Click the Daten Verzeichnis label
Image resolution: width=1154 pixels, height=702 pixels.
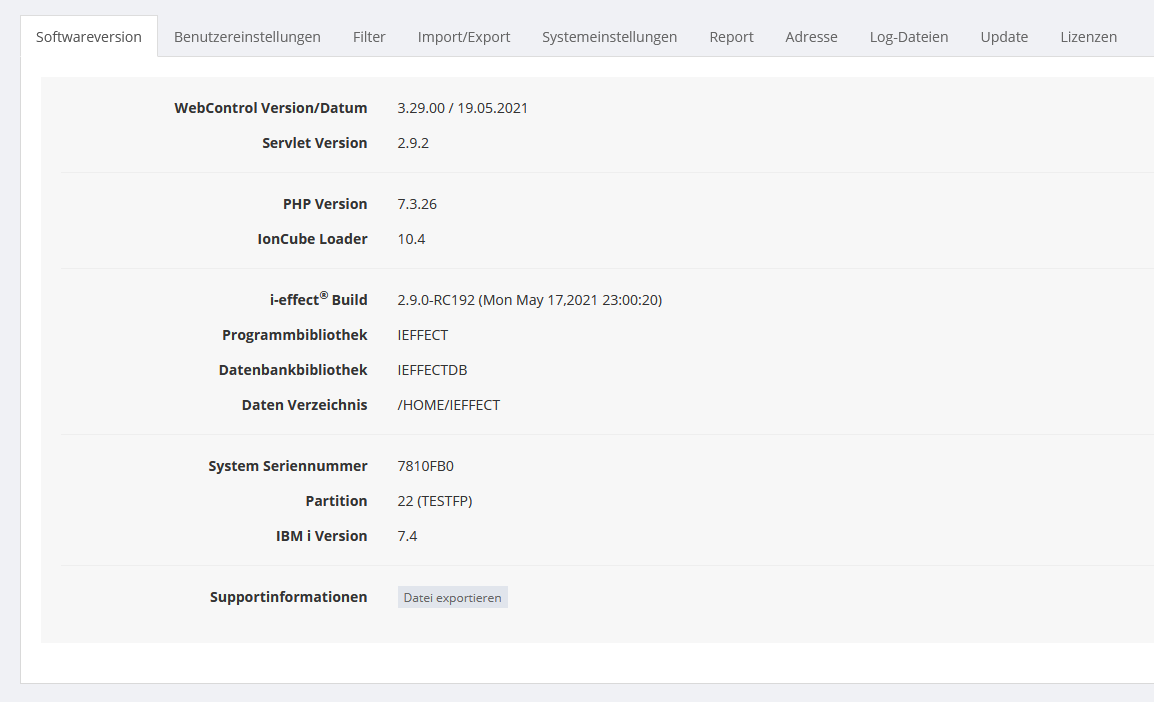304,405
